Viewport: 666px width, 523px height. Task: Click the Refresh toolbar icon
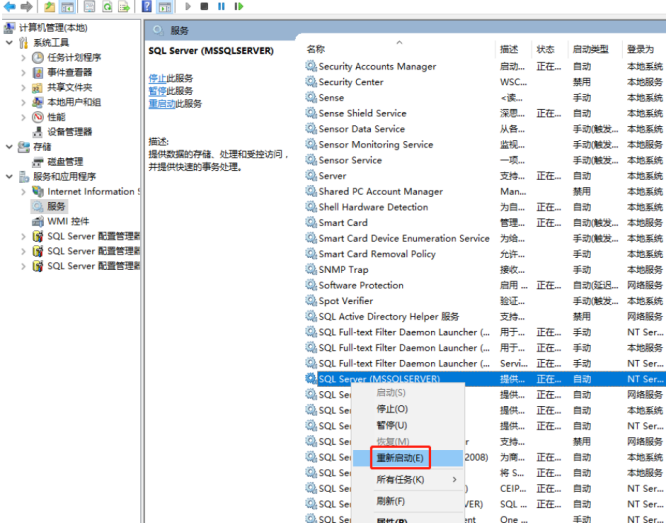(107, 6)
